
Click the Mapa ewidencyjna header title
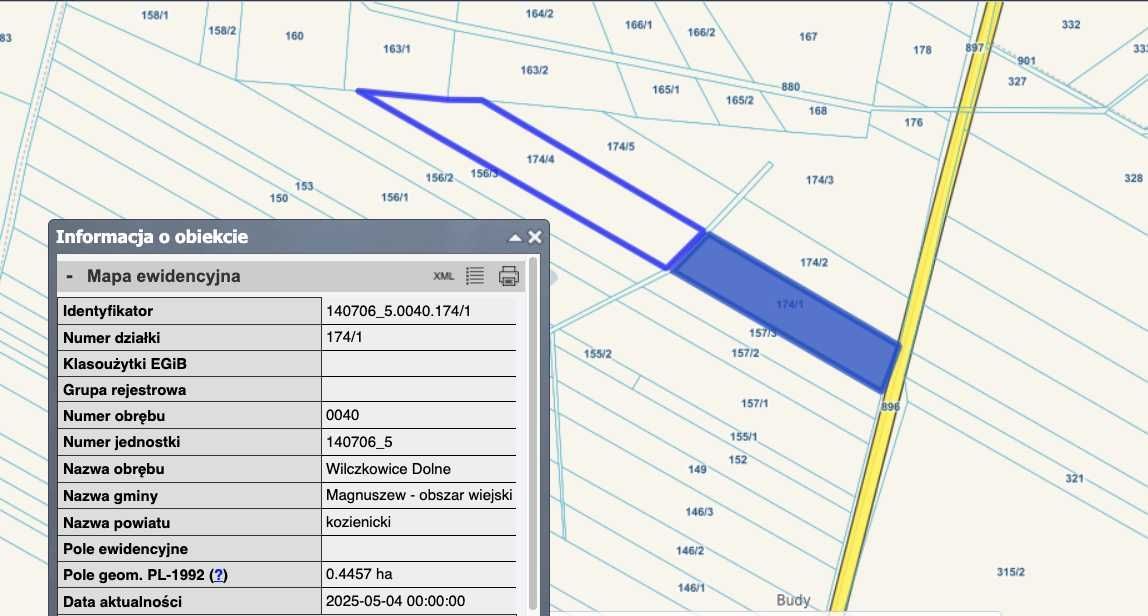coord(163,276)
